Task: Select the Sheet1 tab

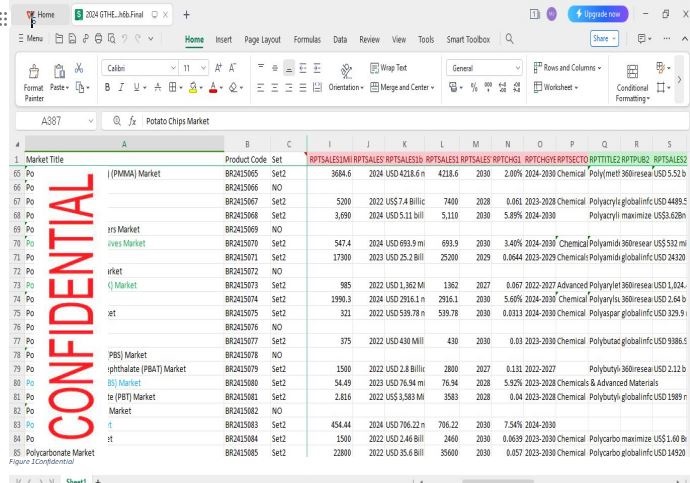Action: point(76,480)
